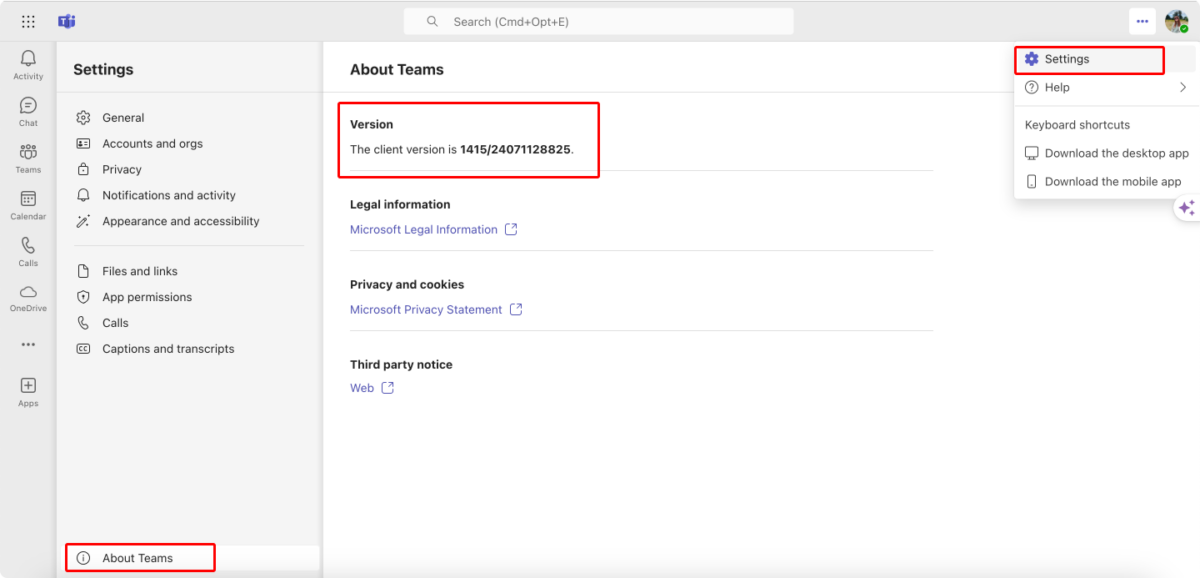Open General settings
Viewport: 1200px width, 578px height.
(188, 118)
